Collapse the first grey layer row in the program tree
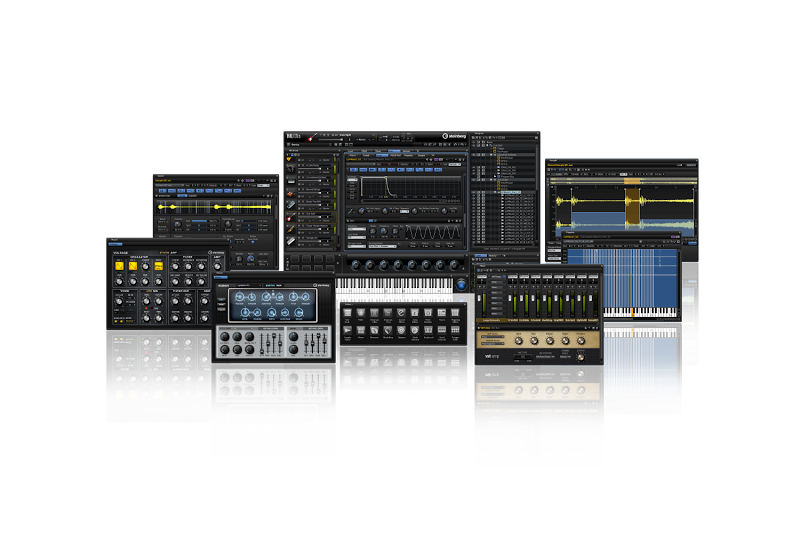This screenshot has height=535, width=800. click(x=491, y=155)
